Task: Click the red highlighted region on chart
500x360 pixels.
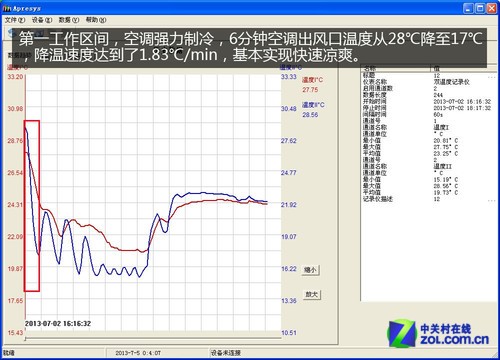Action: (32, 206)
